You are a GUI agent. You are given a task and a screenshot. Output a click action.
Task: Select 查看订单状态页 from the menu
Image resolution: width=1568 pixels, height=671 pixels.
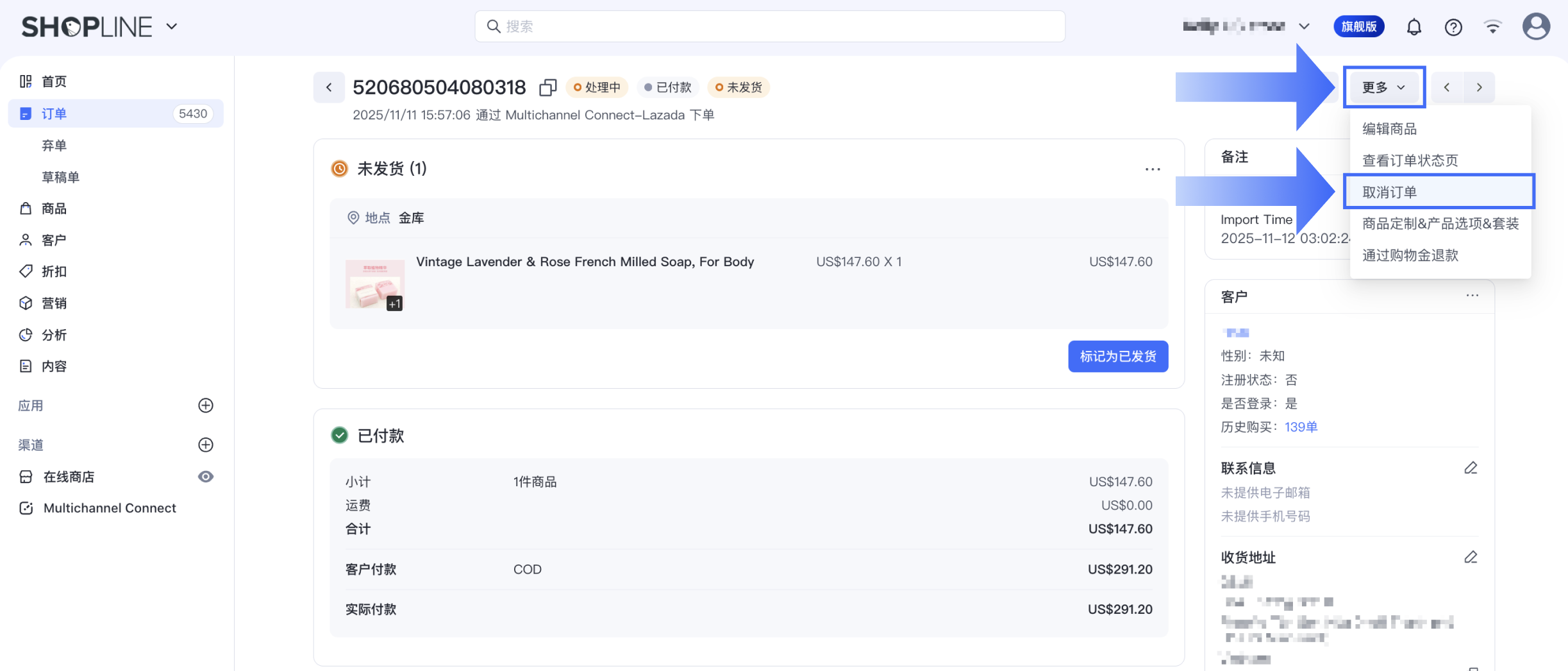click(1440, 160)
